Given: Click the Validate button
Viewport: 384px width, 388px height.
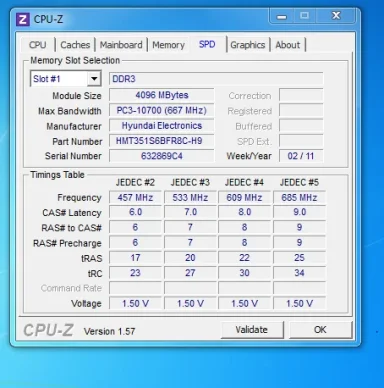Looking at the screenshot, I should [252, 330].
